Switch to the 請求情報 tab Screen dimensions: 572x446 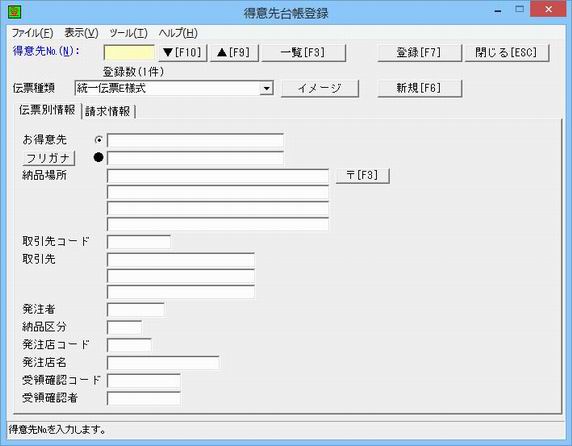pyautogui.click(x=108, y=111)
